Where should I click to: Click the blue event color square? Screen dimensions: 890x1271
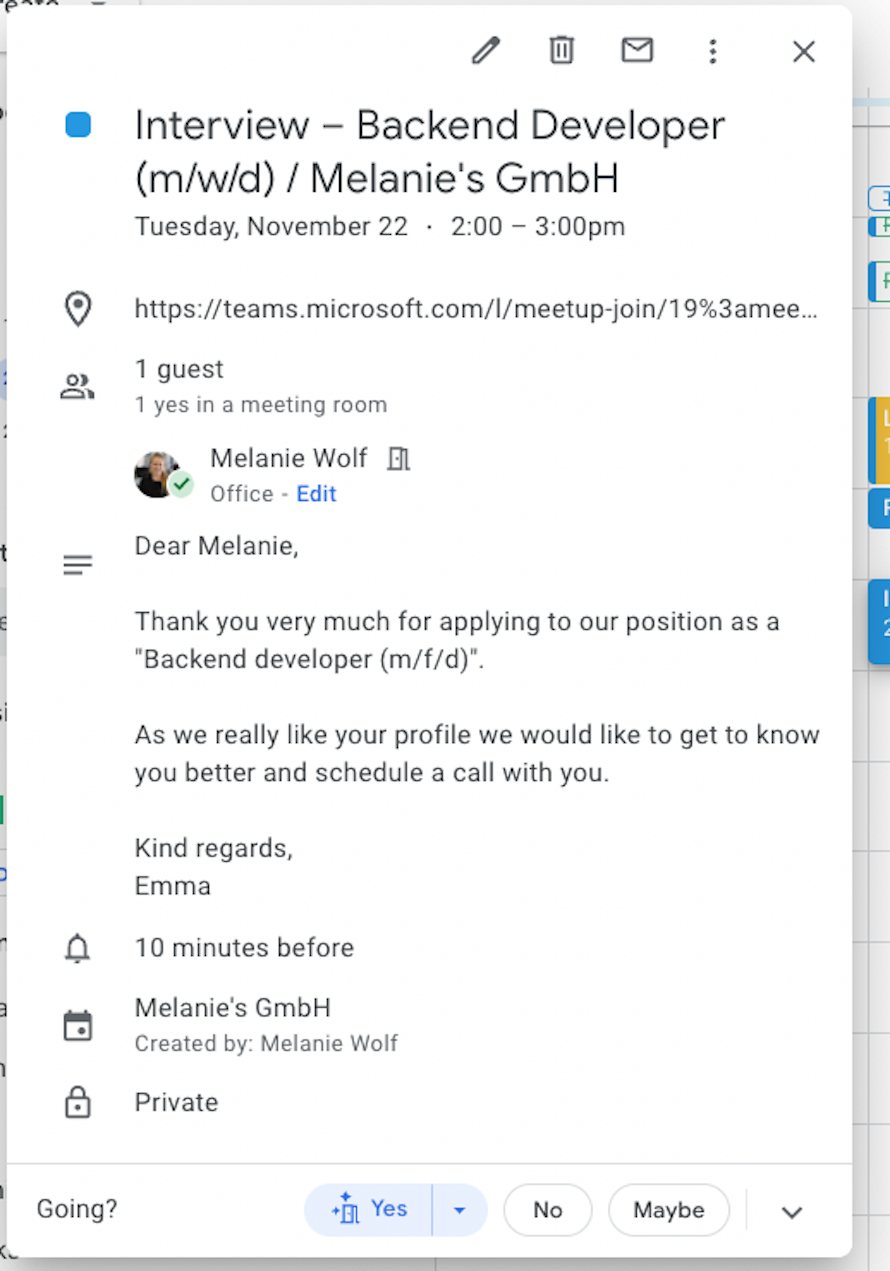coord(78,125)
